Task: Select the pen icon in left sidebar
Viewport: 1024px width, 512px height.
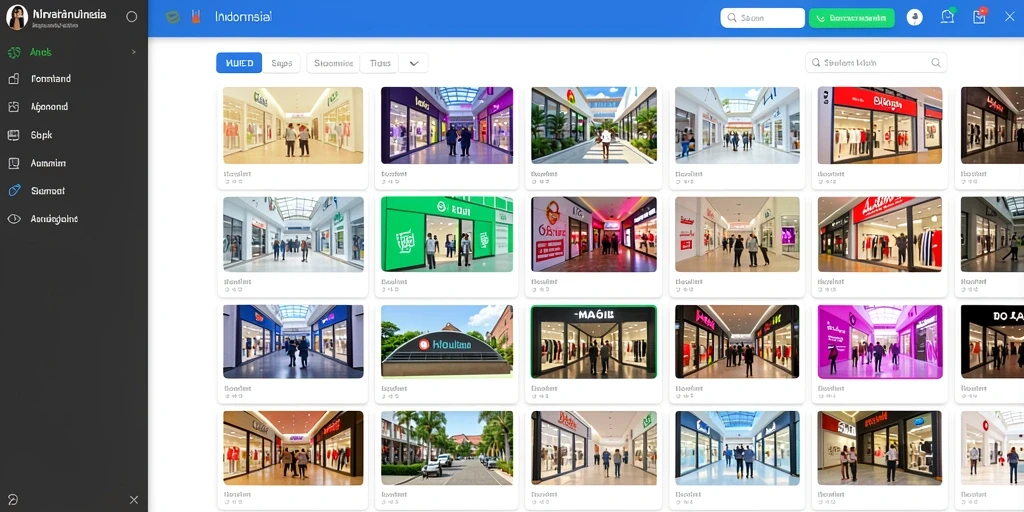Action: pyautogui.click(x=14, y=191)
